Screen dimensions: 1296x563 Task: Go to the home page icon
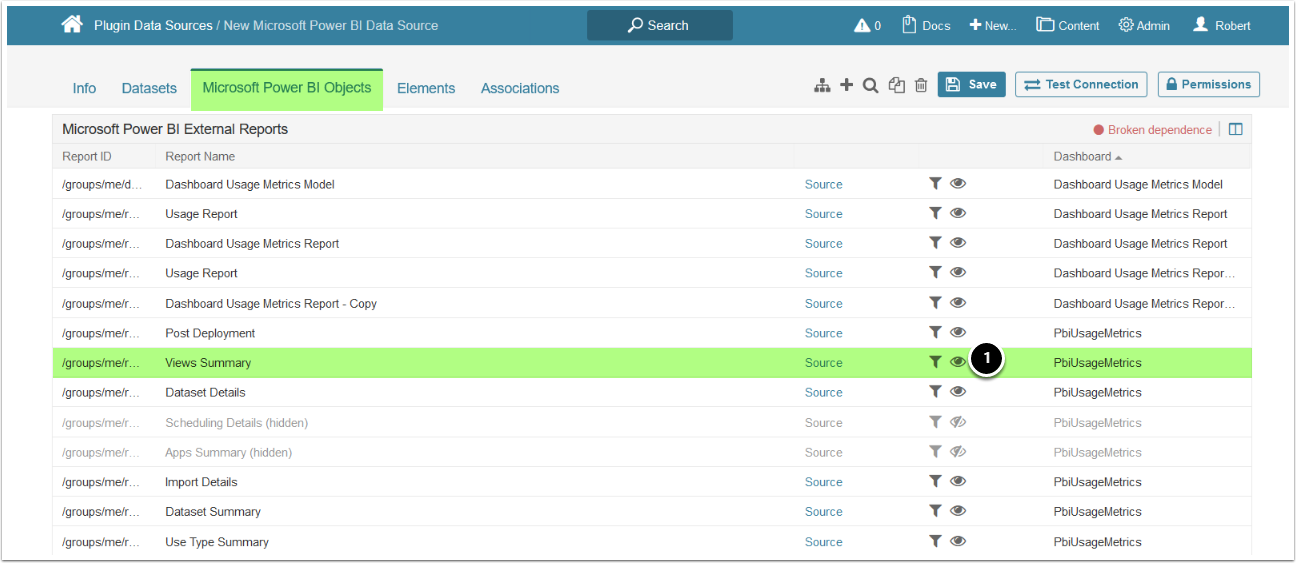pyautogui.click(x=72, y=25)
